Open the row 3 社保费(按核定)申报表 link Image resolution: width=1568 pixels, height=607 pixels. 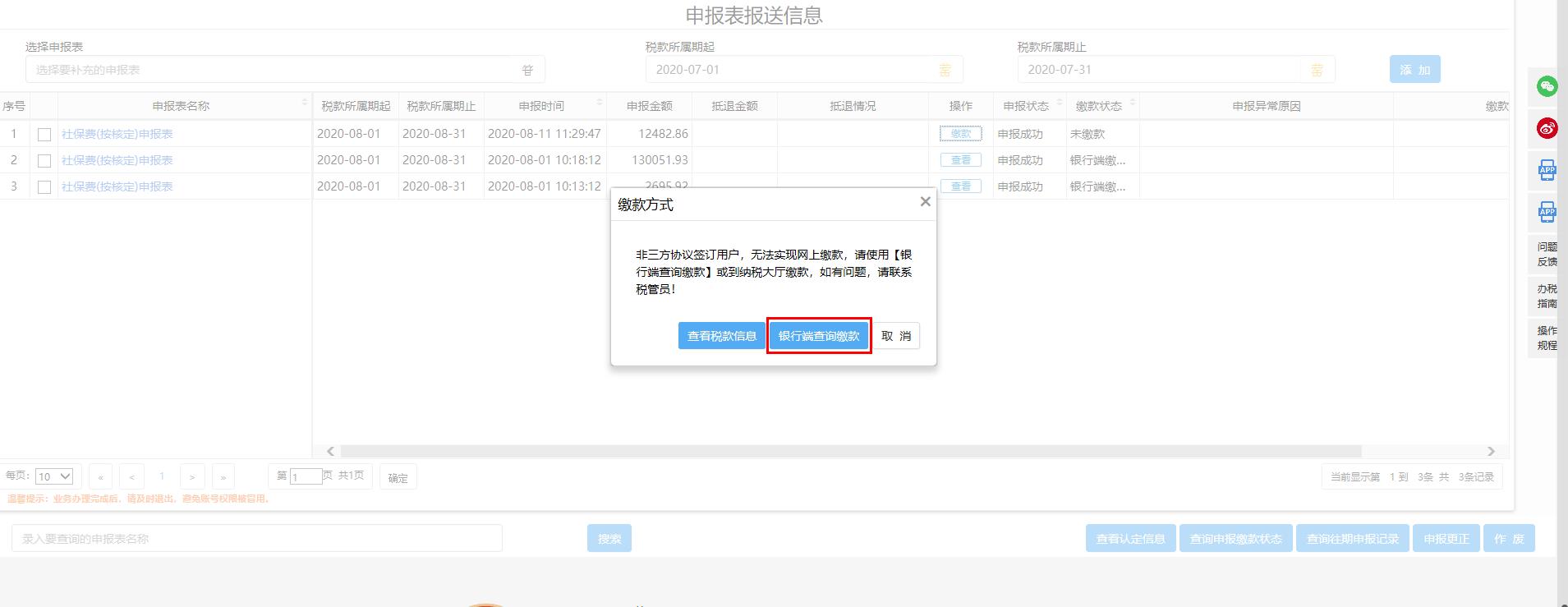tap(117, 186)
